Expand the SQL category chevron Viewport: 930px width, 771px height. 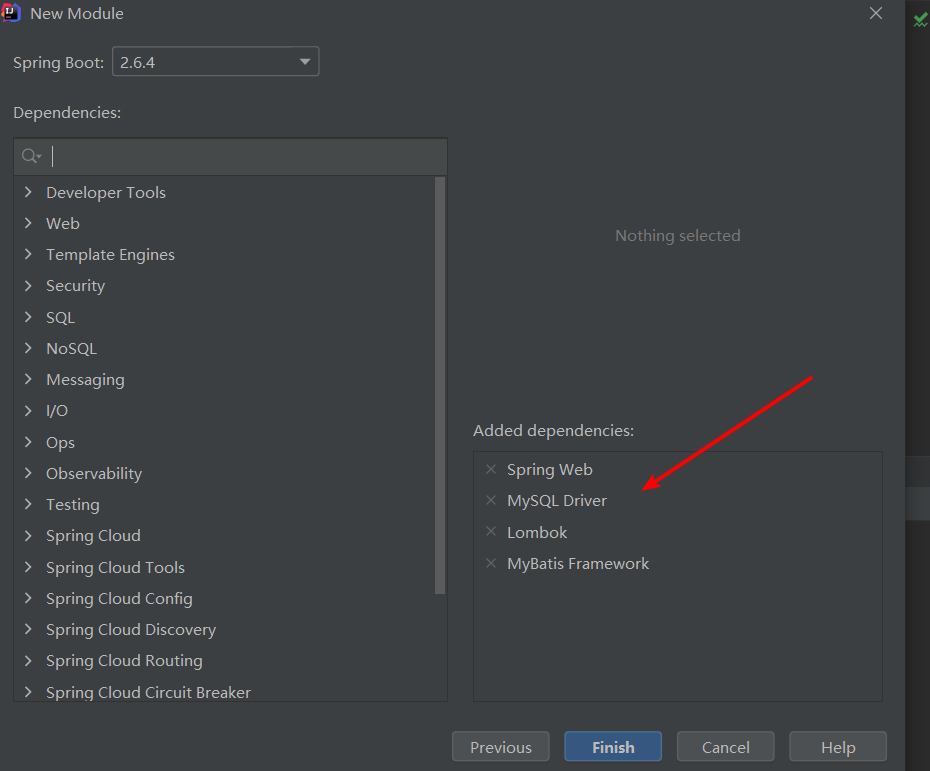point(28,317)
